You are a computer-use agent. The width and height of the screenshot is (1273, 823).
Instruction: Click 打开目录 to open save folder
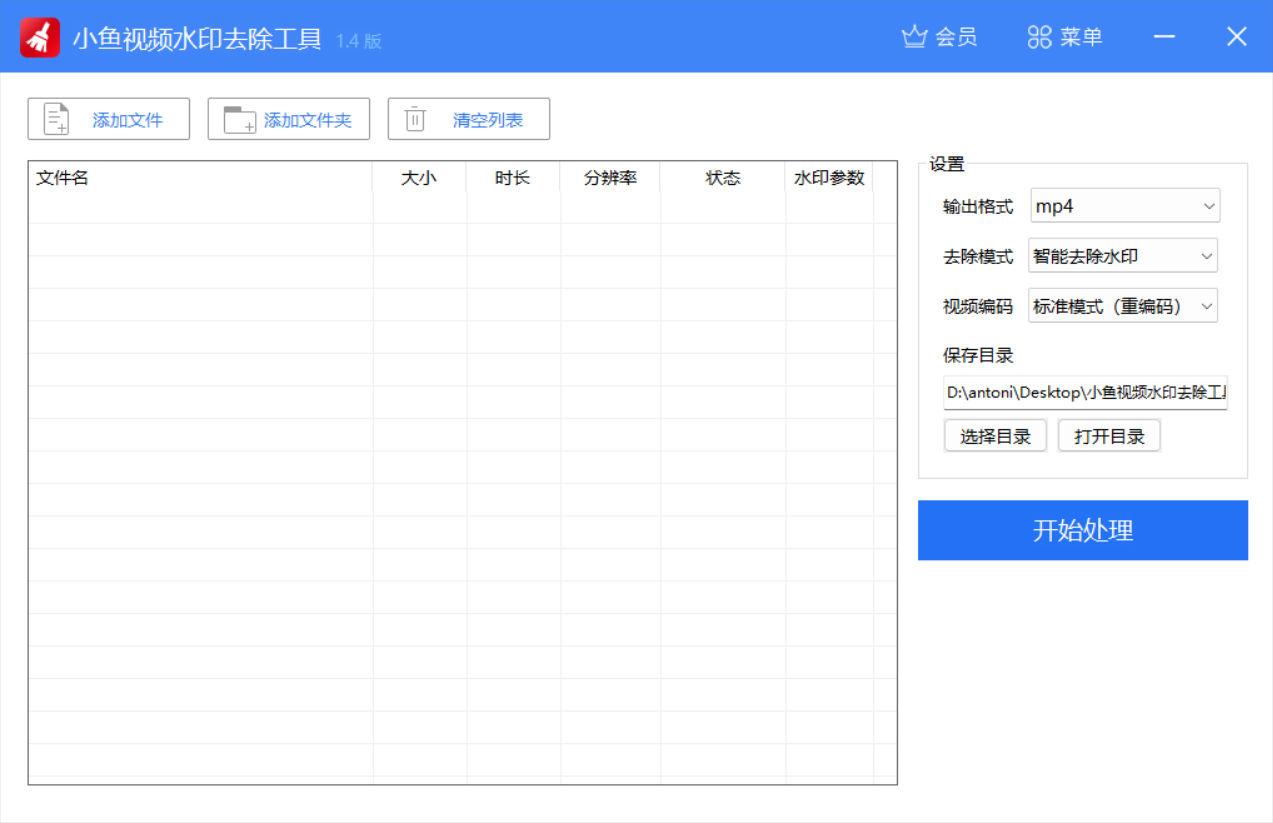coord(1109,435)
